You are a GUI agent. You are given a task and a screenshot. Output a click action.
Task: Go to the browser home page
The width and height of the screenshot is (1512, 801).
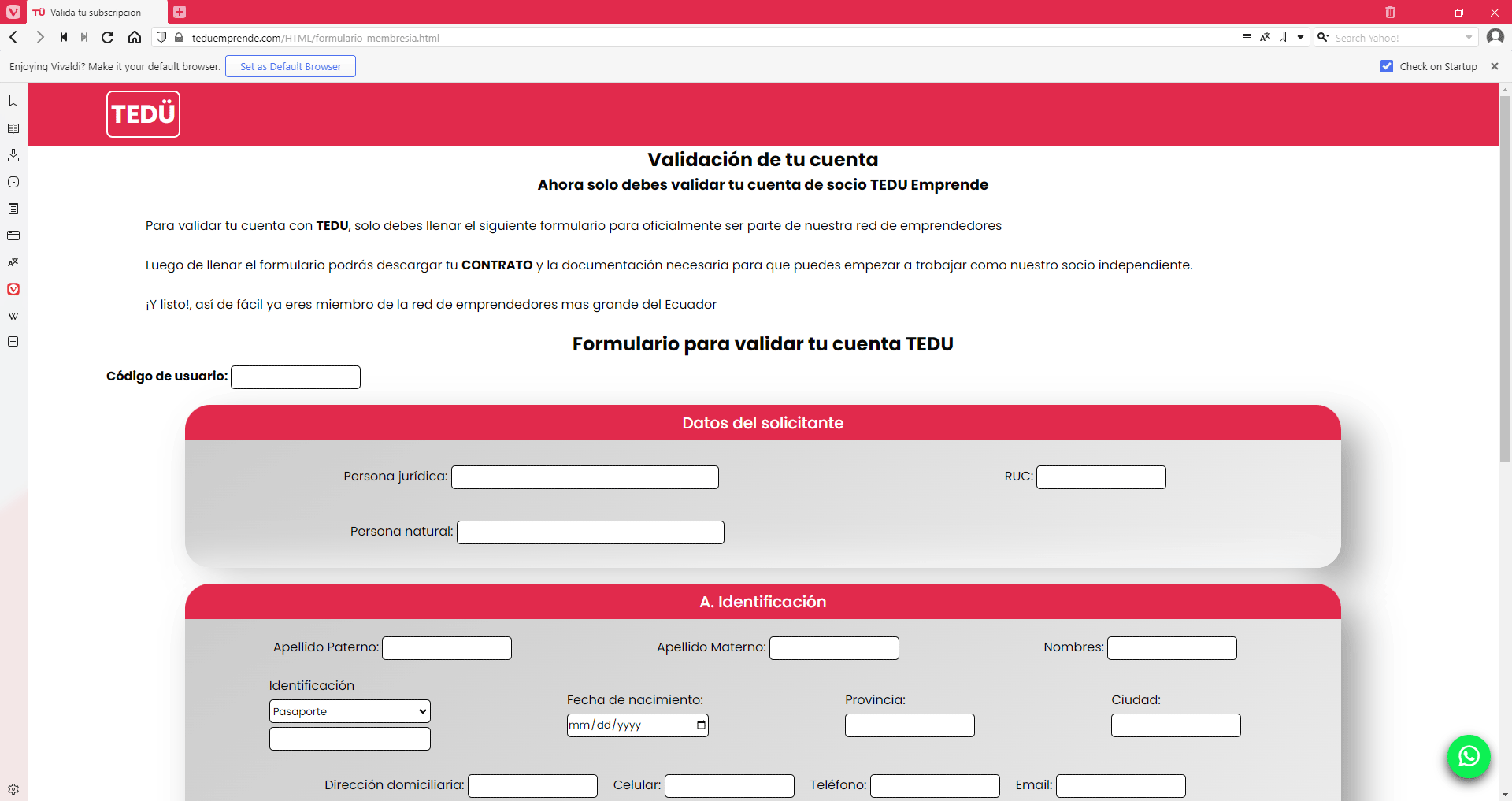(135, 37)
